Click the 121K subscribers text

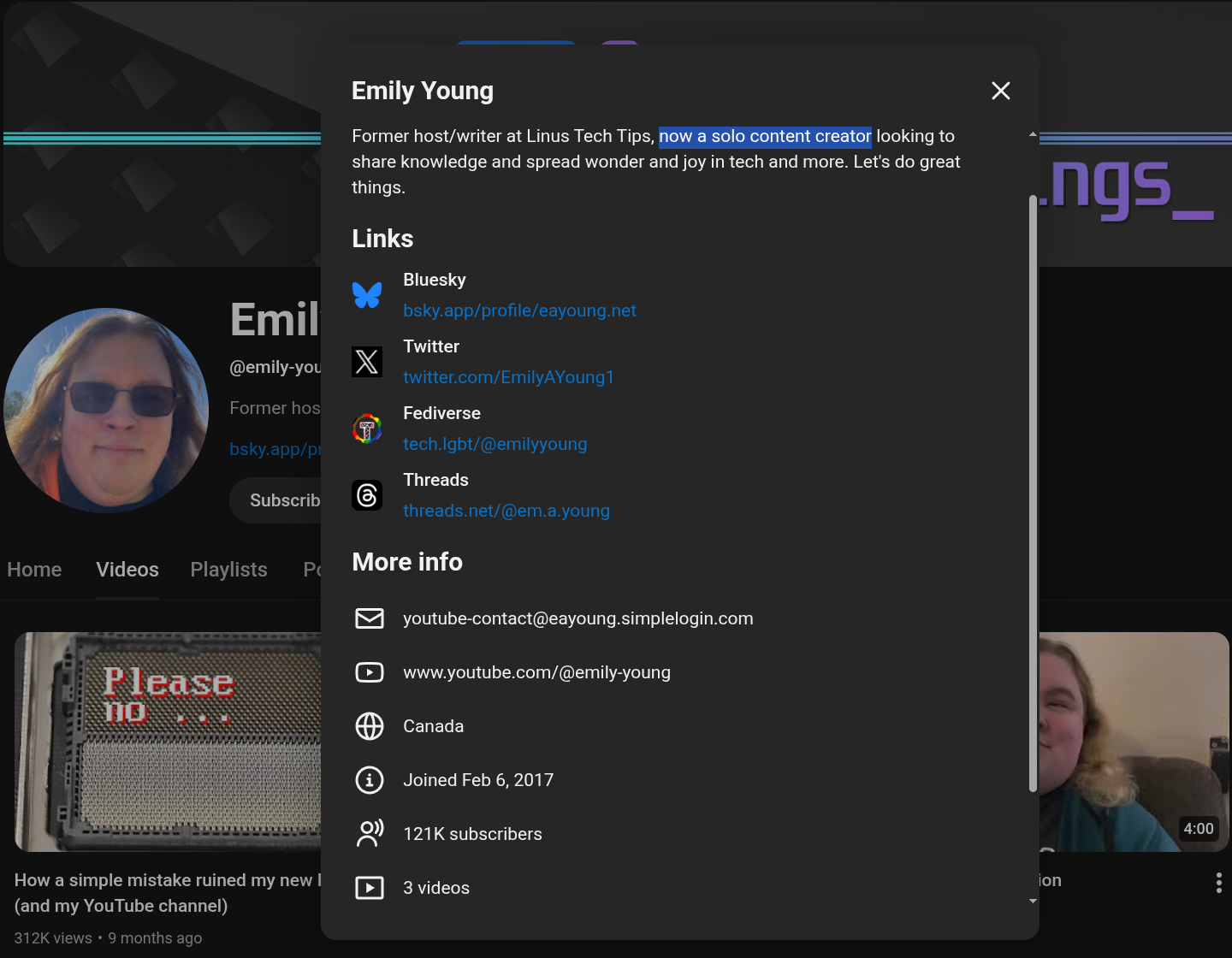click(x=472, y=834)
